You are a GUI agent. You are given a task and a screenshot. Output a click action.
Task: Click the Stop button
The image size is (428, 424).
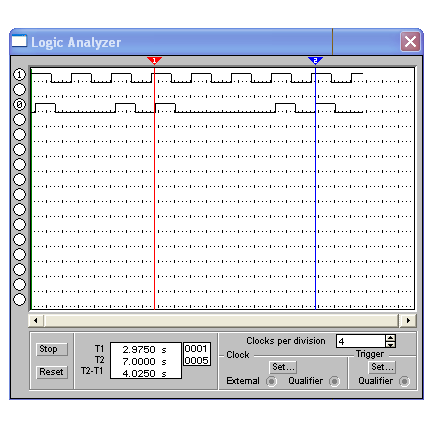pyautogui.click(x=52, y=349)
